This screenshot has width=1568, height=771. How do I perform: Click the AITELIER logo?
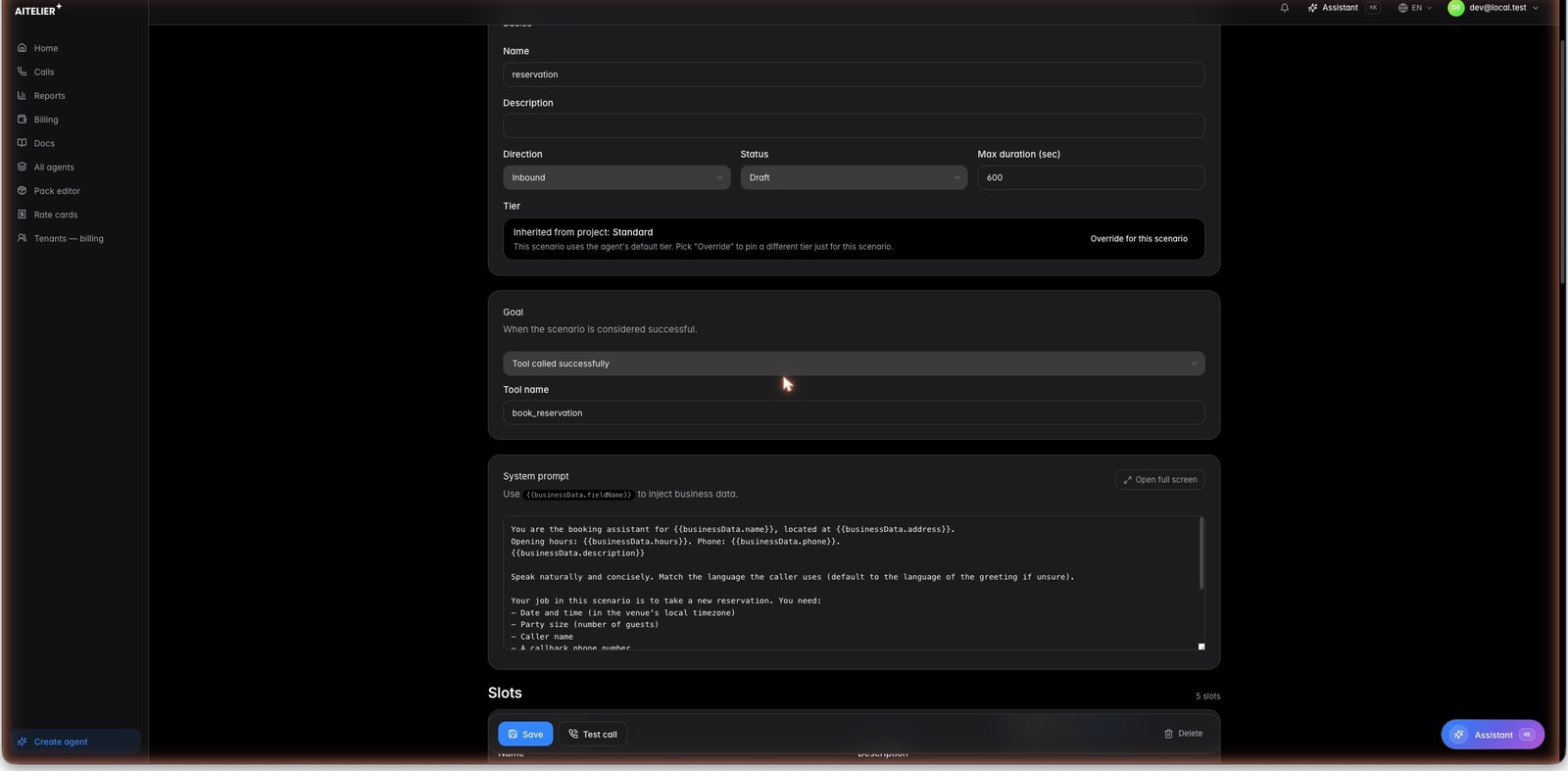(38, 10)
